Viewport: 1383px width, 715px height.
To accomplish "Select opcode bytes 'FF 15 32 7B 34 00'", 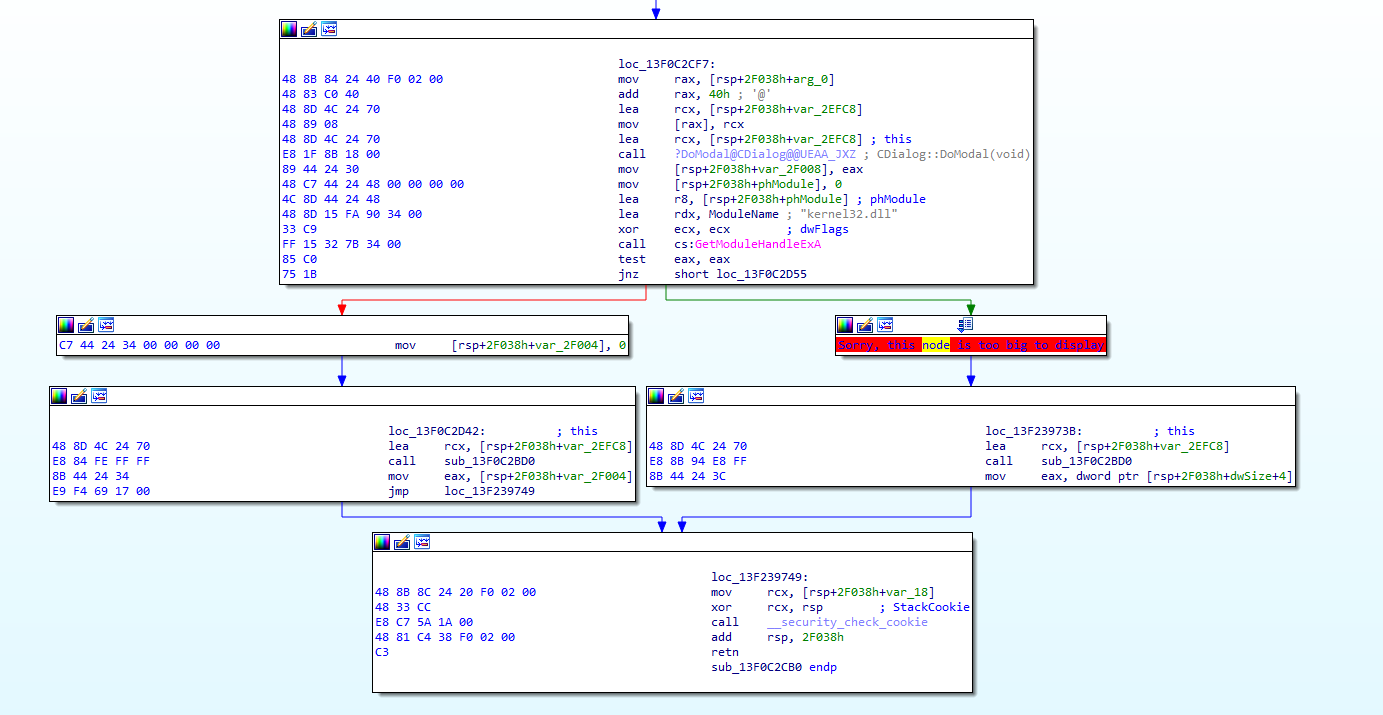I will coord(342,244).
